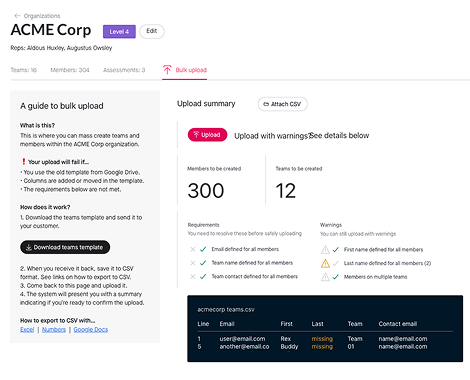Click the missing last name on line 5

pos(322,347)
